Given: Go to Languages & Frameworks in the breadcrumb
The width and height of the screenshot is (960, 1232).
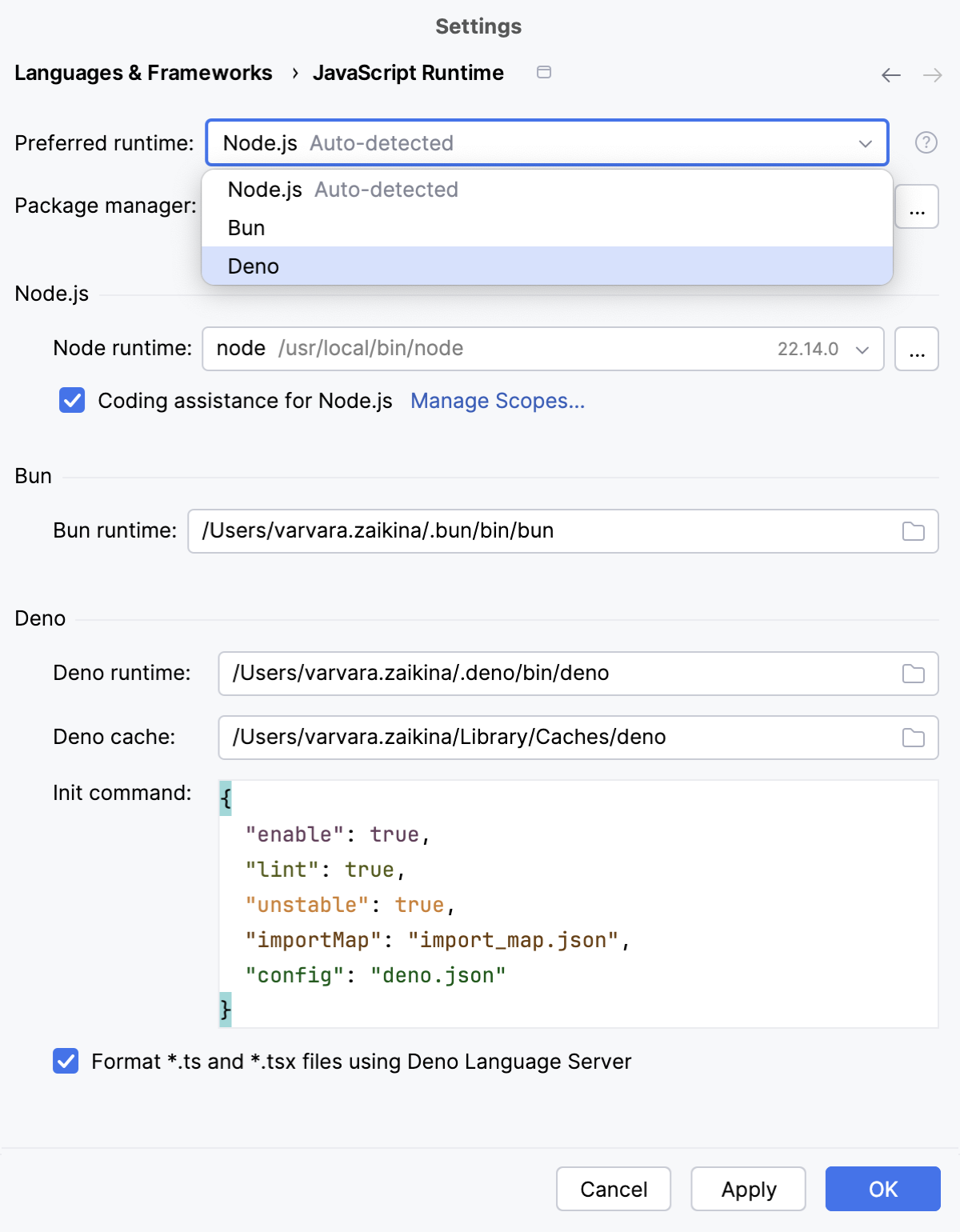Looking at the screenshot, I should (x=144, y=73).
